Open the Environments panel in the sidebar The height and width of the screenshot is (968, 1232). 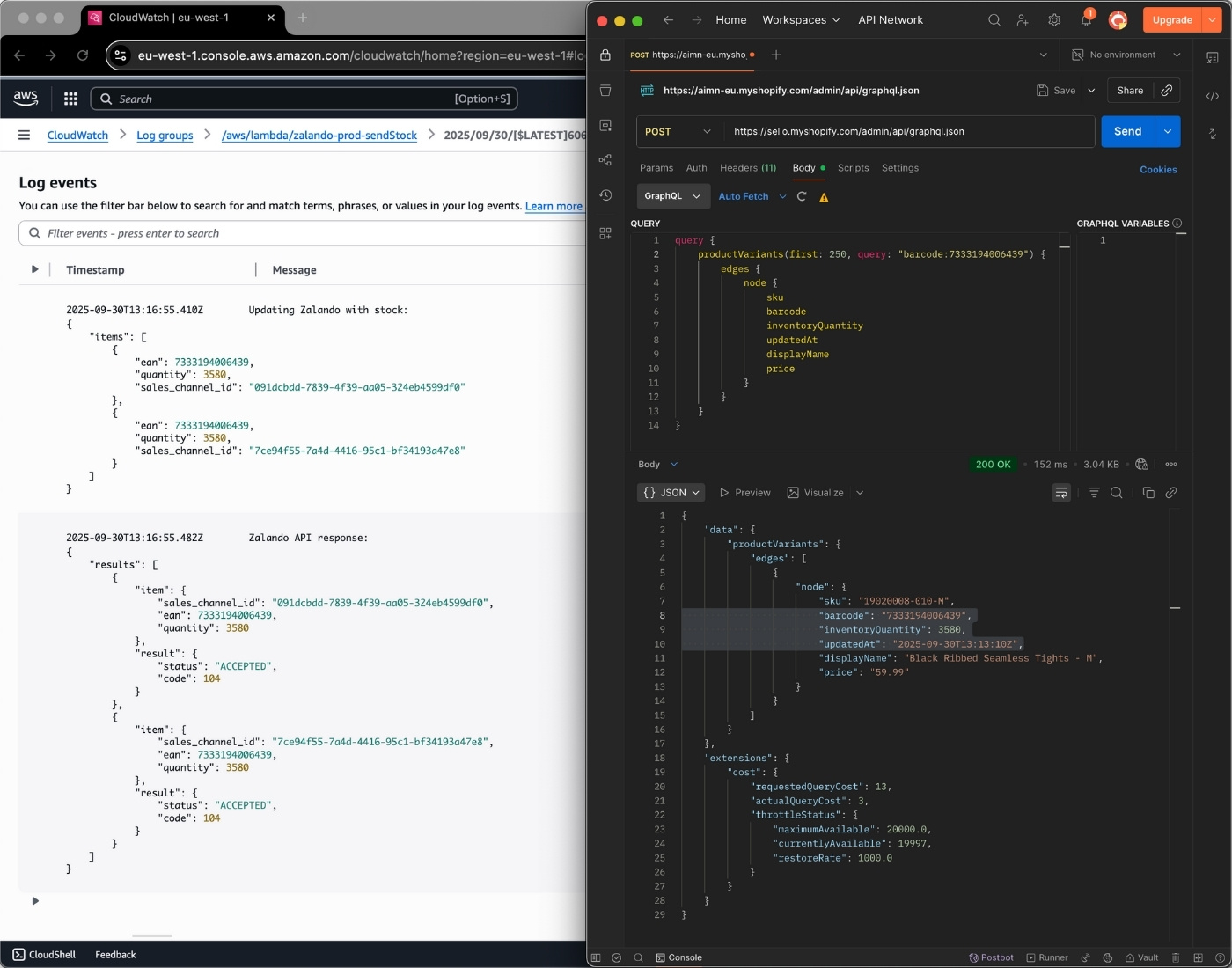point(605,125)
